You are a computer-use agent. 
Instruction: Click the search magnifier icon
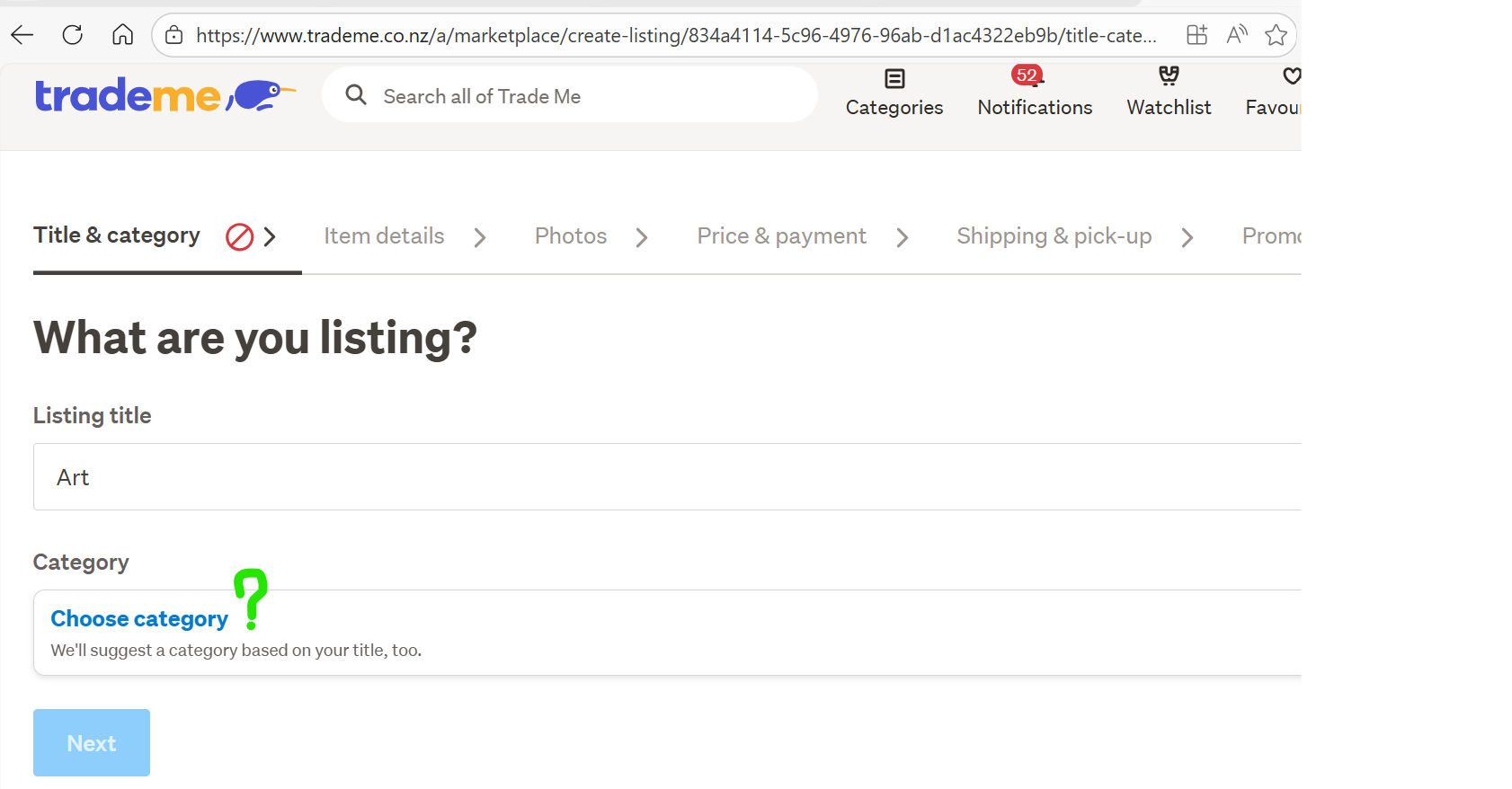coord(356,95)
